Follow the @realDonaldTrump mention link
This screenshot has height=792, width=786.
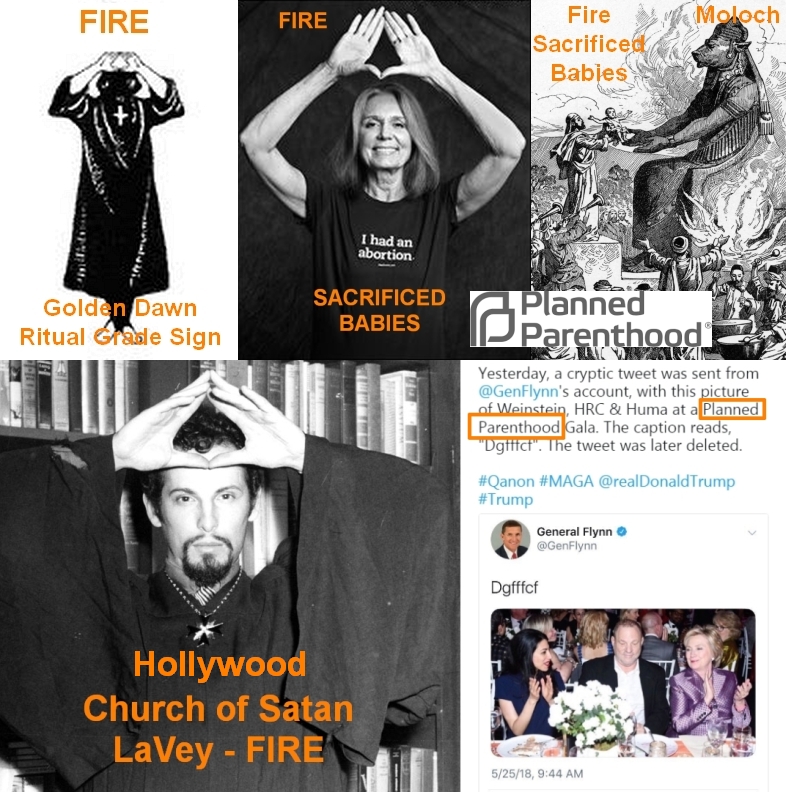click(666, 481)
